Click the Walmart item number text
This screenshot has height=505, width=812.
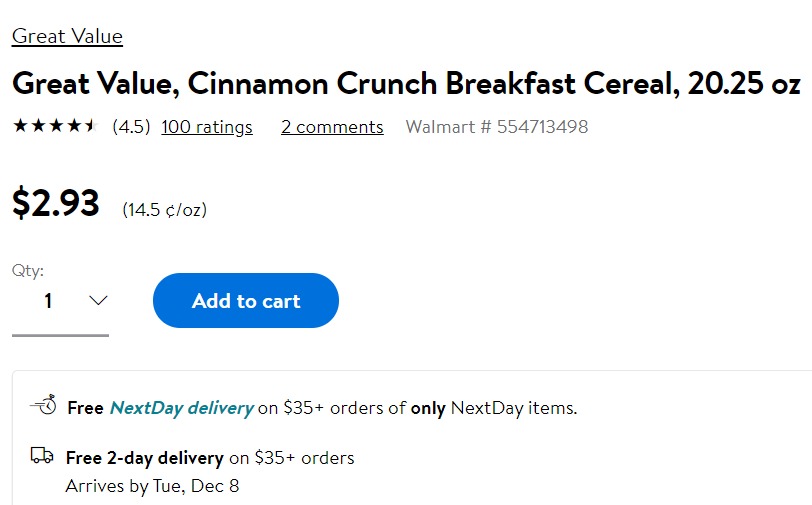click(497, 127)
